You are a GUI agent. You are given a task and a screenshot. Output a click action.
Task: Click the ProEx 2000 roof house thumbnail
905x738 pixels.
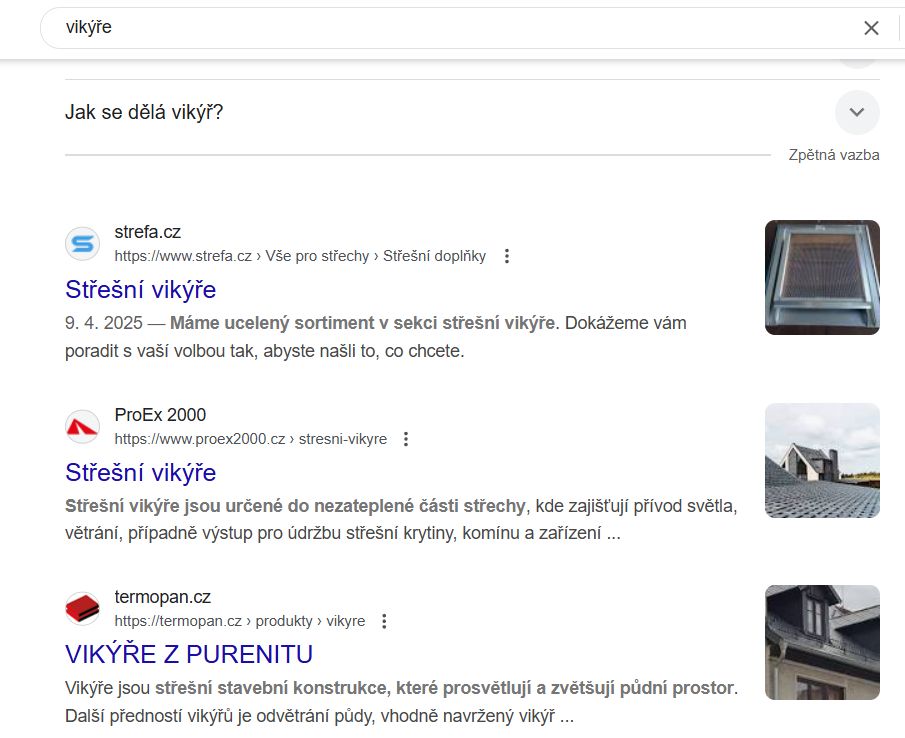click(x=822, y=460)
